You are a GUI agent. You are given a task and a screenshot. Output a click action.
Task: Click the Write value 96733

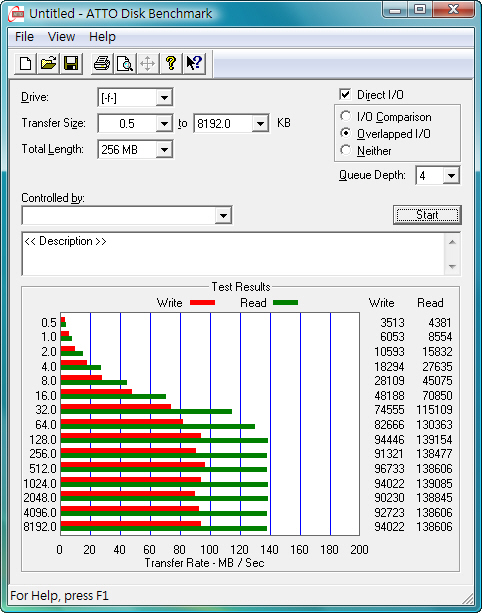[x=389, y=468]
